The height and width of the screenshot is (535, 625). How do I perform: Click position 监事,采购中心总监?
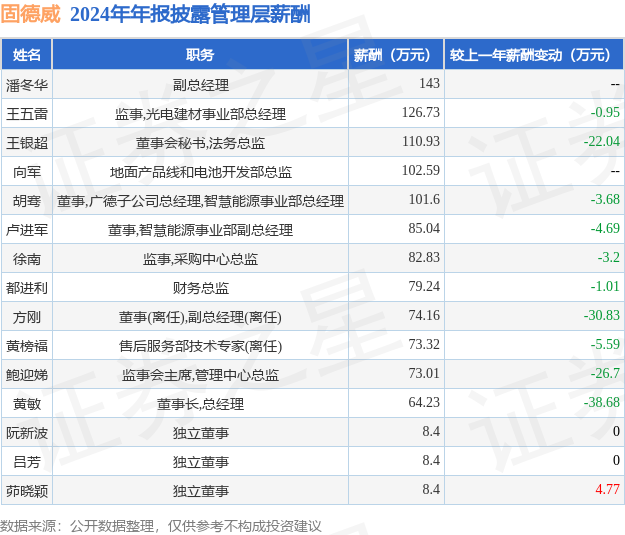(x=200, y=259)
